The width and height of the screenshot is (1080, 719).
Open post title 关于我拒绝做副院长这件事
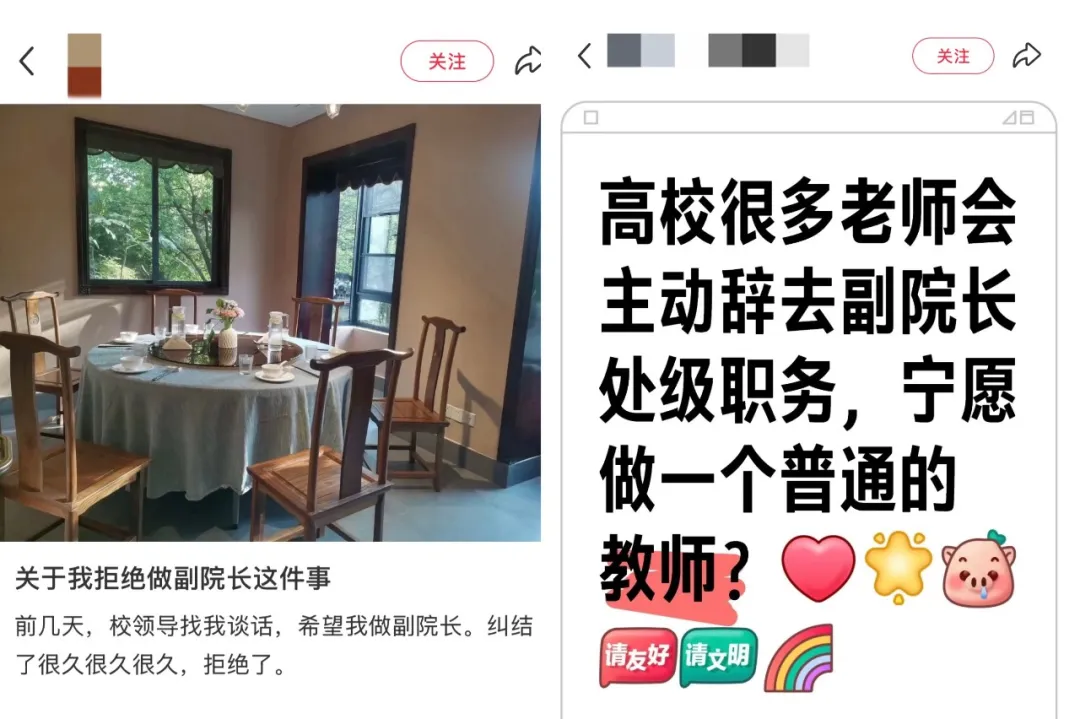173,578
